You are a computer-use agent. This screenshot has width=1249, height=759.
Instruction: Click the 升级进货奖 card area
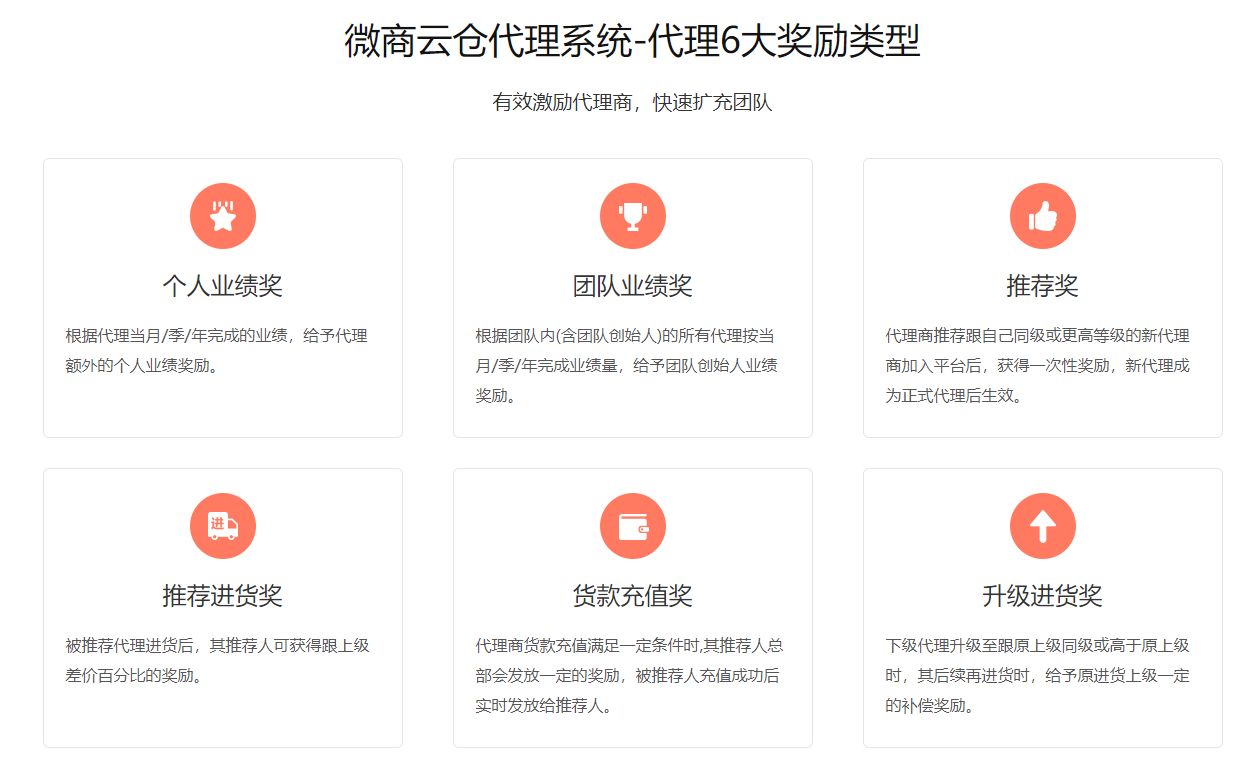coord(1042,607)
